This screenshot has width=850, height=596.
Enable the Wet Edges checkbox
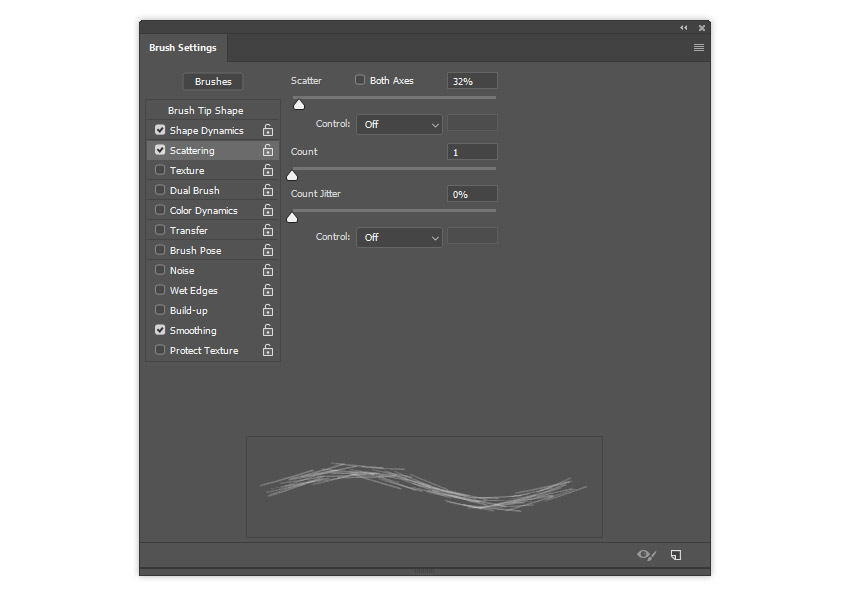point(160,290)
